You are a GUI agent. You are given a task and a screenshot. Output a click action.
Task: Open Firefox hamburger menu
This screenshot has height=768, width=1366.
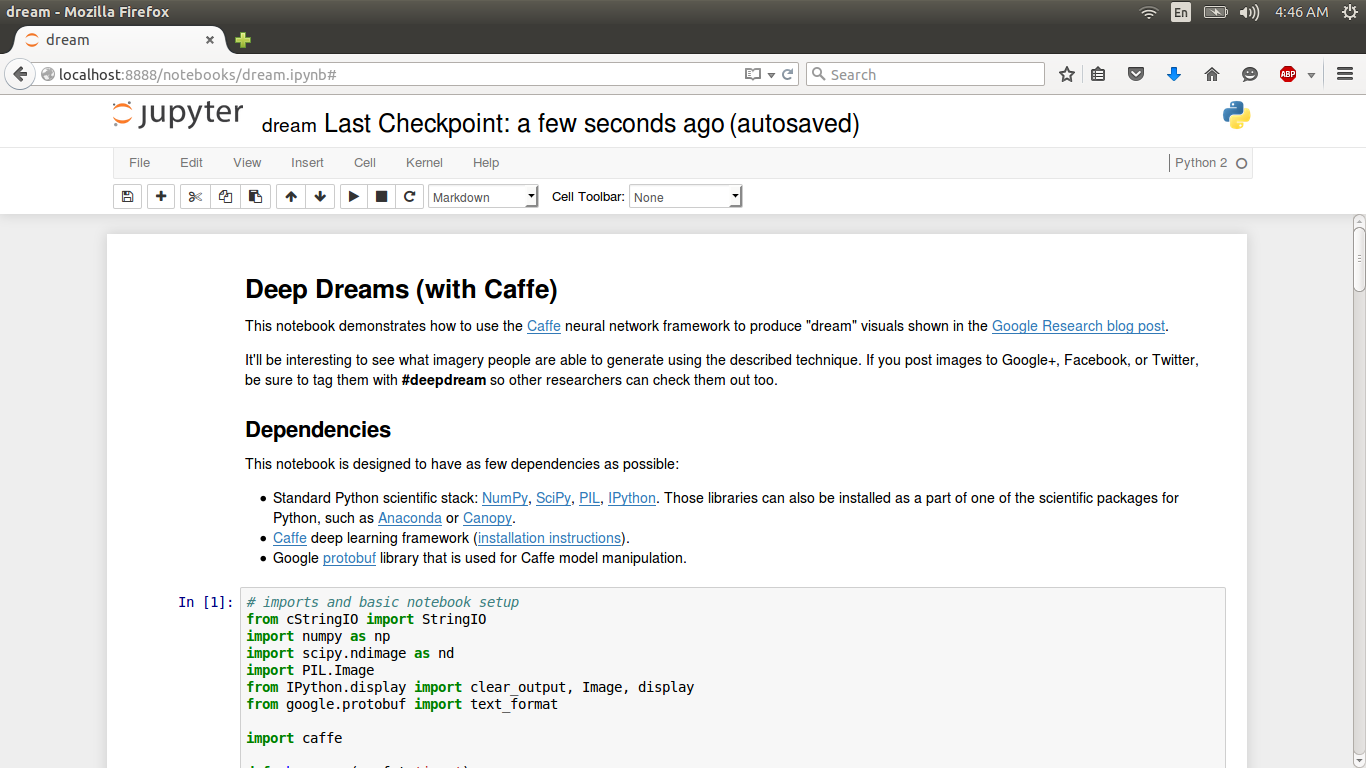pos(1345,74)
